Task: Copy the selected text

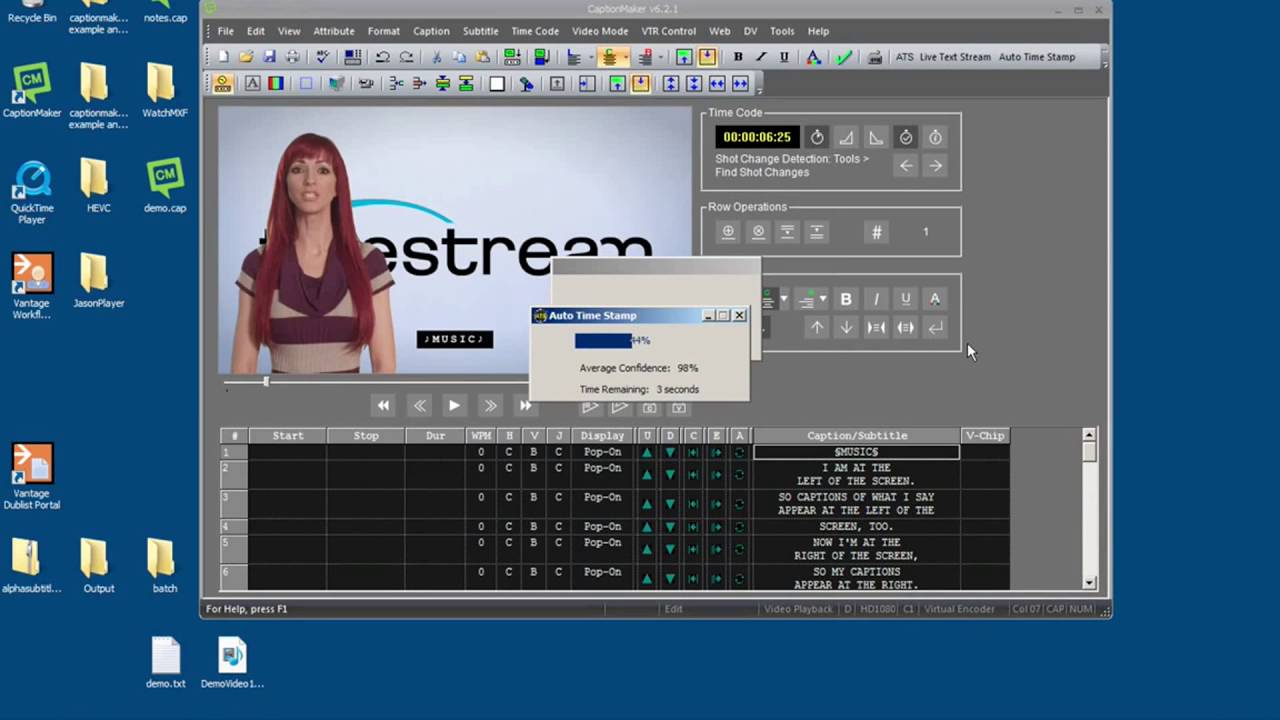Action: 460,57
